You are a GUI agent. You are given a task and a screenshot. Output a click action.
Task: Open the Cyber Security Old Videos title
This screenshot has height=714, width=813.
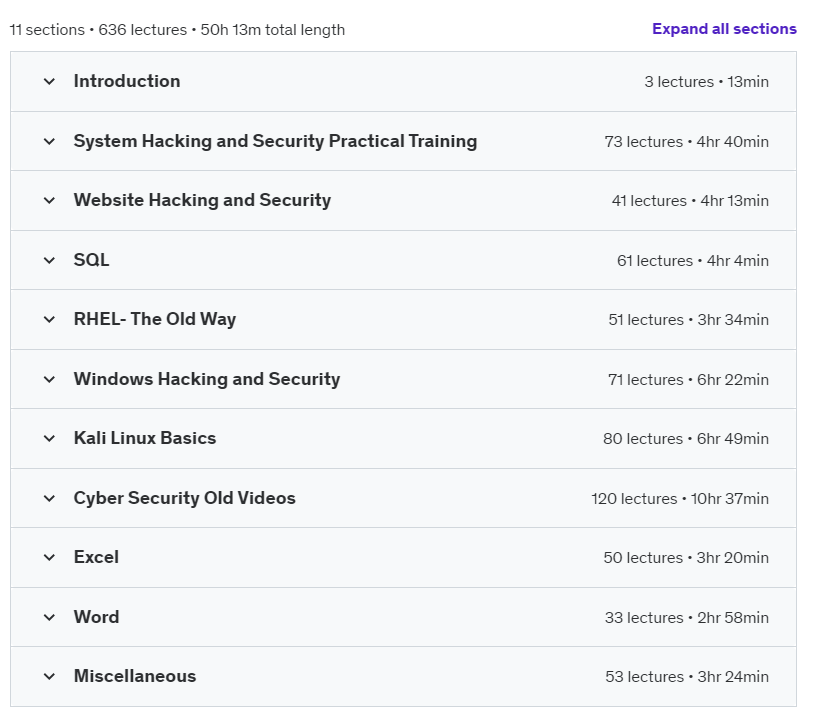click(x=185, y=498)
